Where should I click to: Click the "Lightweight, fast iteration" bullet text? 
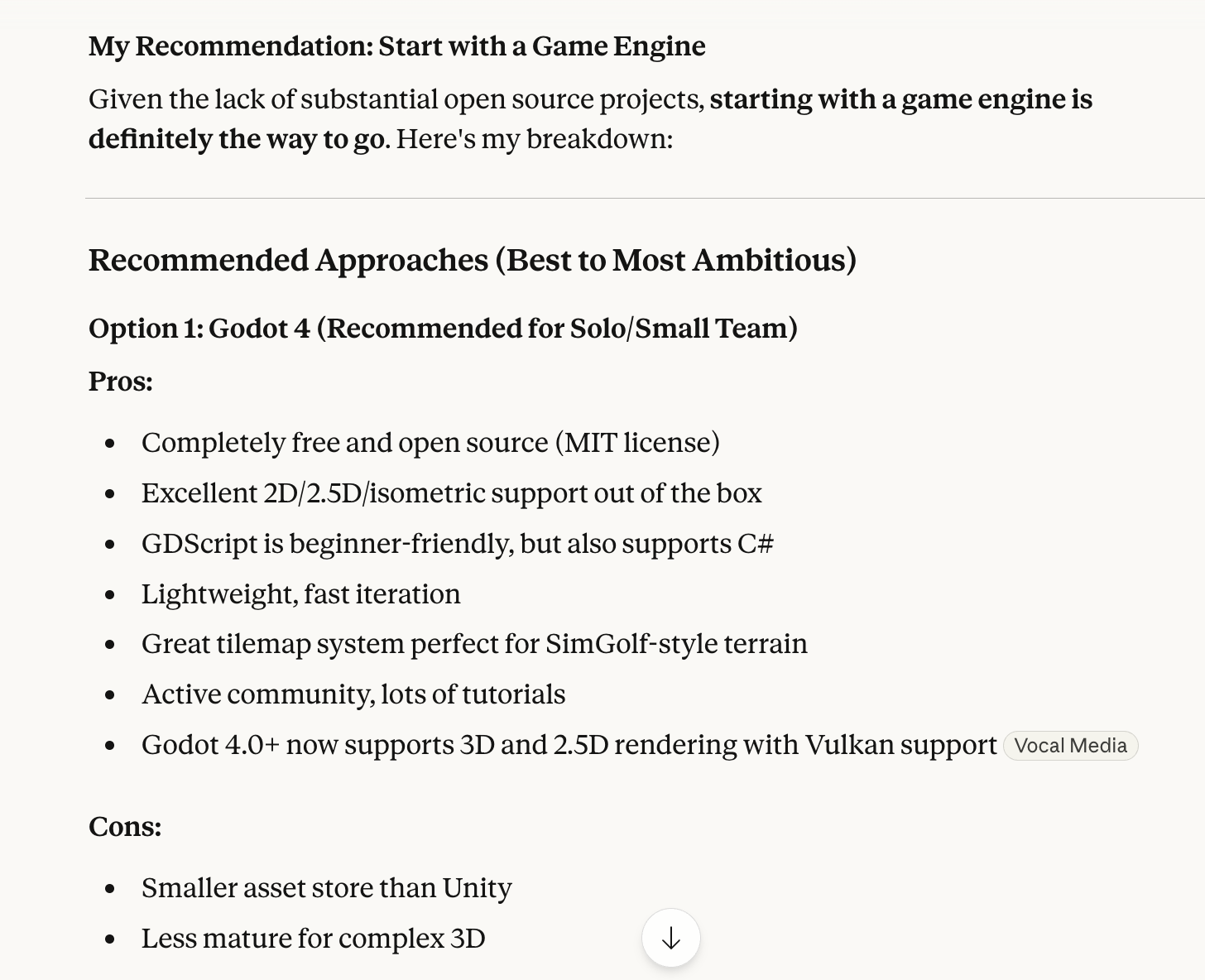[x=300, y=594]
